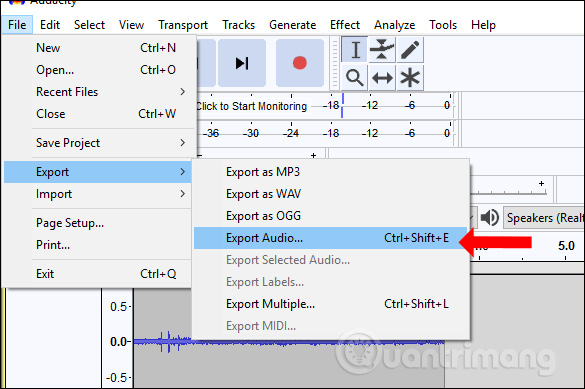Viewport: 585px width, 389px height.
Task: Open the Speakers output device dropdown
Action: (544, 217)
